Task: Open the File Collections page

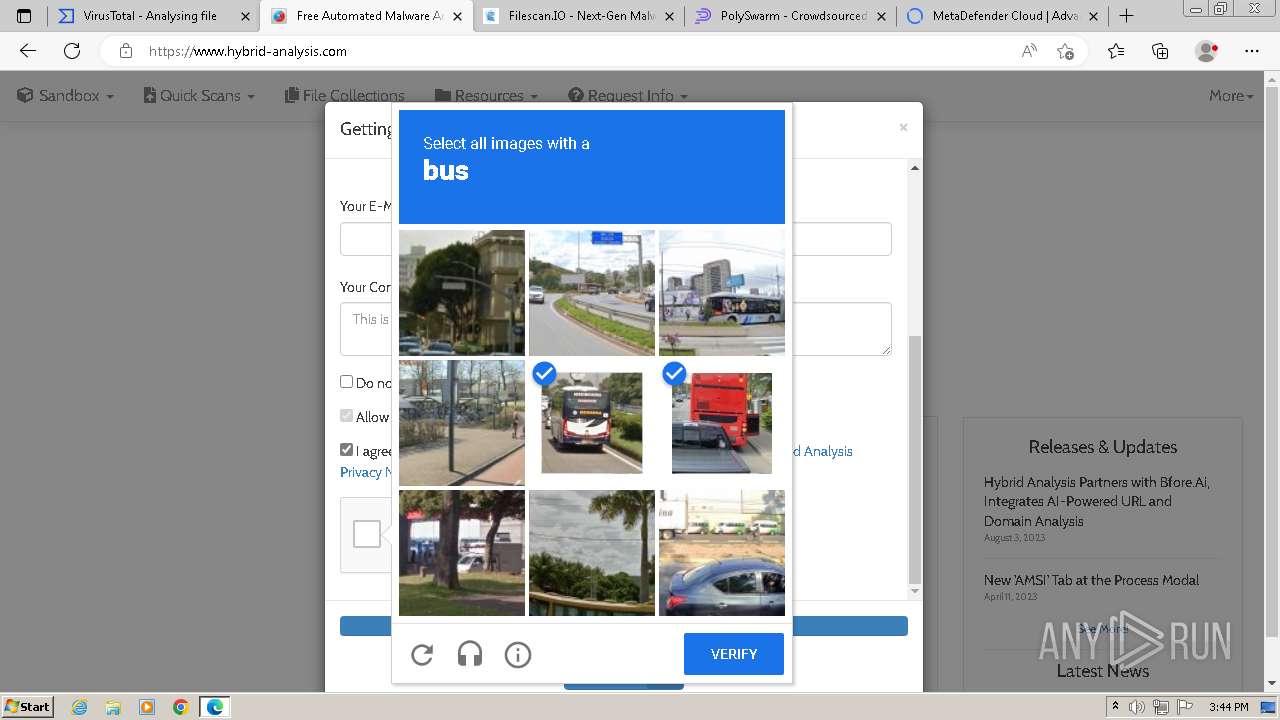Action: [x=345, y=96]
